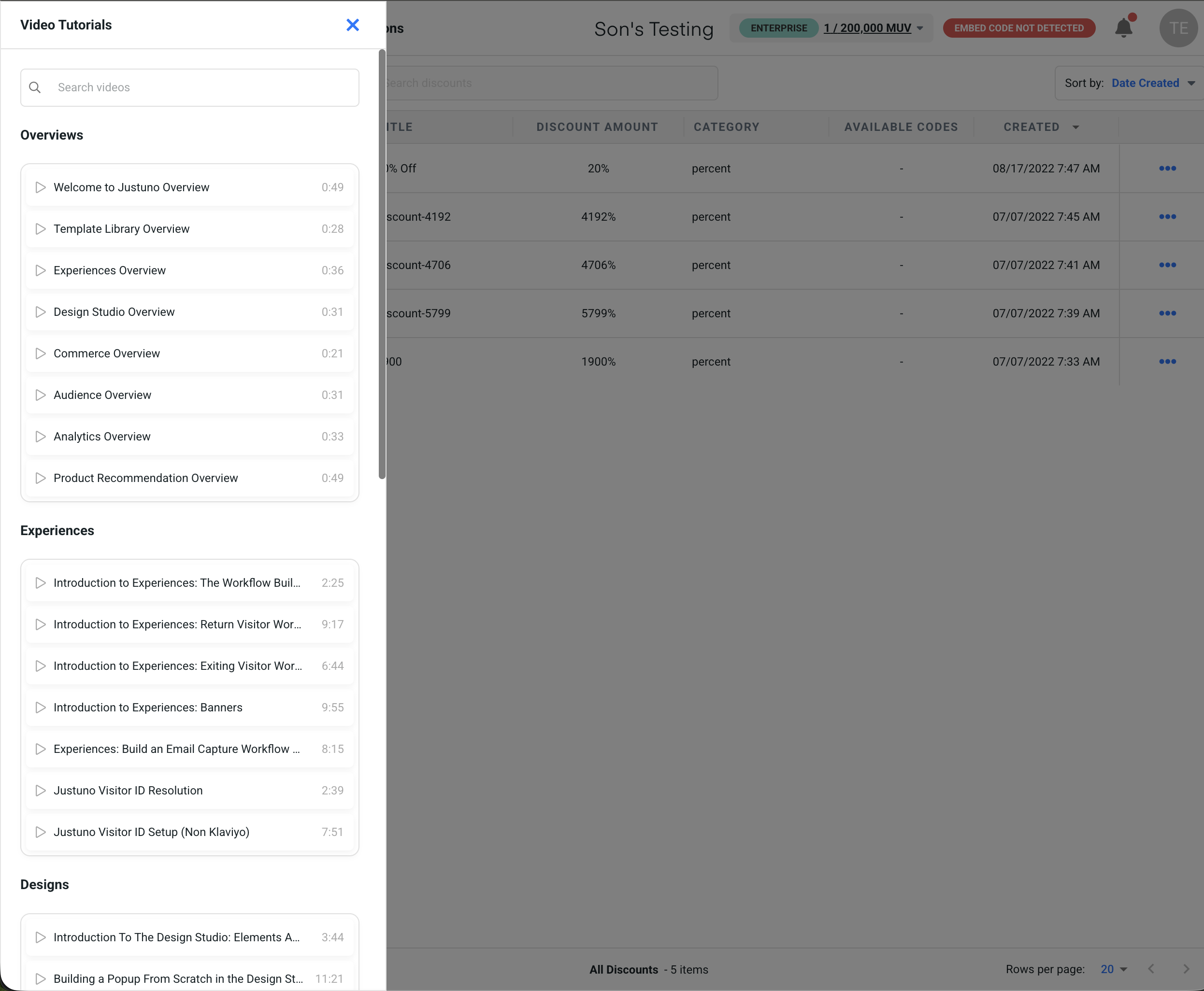Play icon for Justuno Visitor ID Resolution
This screenshot has width=1204, height=991.
click(x=41, y=791)
